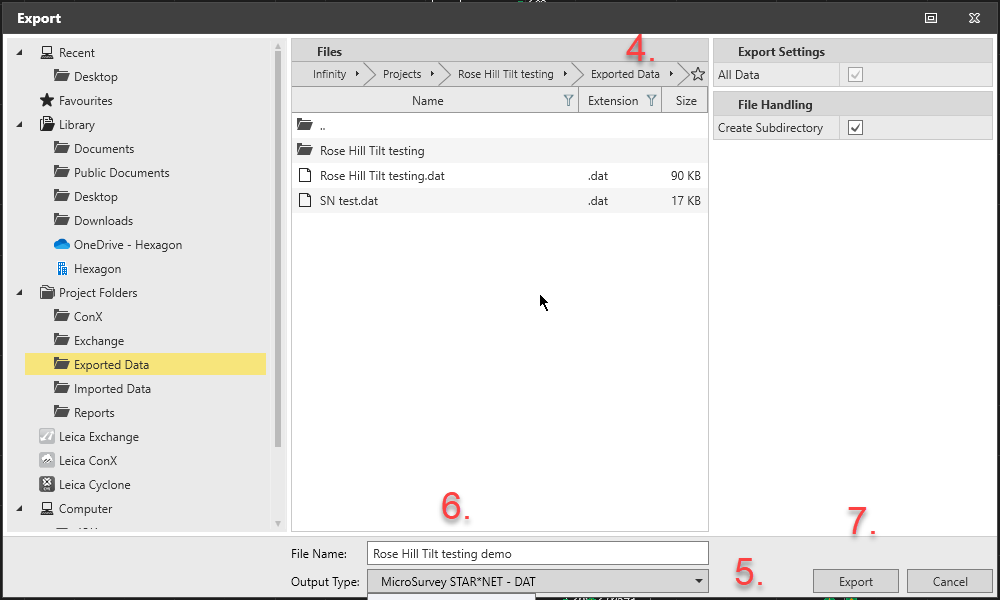Click the Infinity breadcrumb segment
The width and height of the screenshot is (1000, 602).
click(x=329, y=74)
